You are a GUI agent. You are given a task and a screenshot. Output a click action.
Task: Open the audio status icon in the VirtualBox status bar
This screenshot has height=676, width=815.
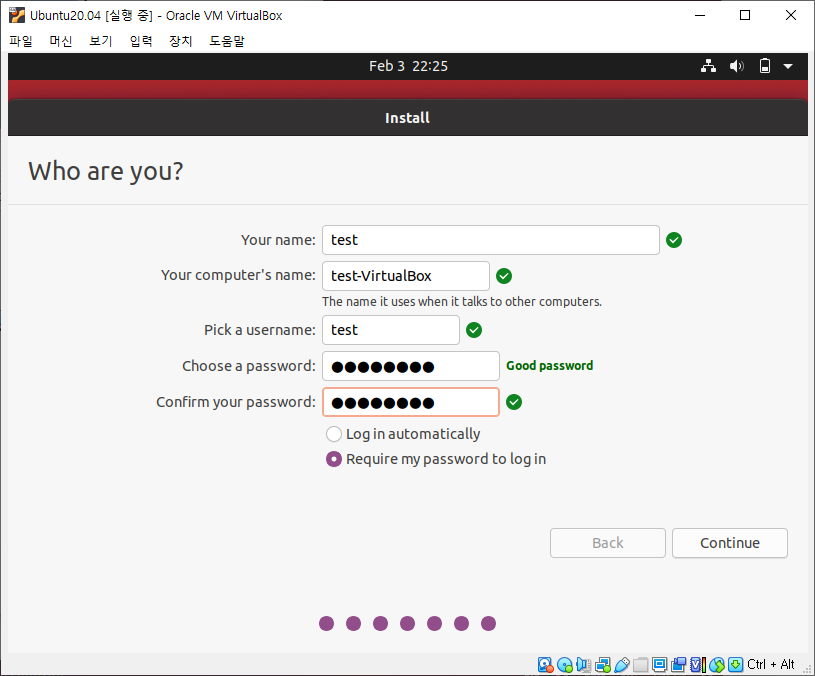[584, 665]
